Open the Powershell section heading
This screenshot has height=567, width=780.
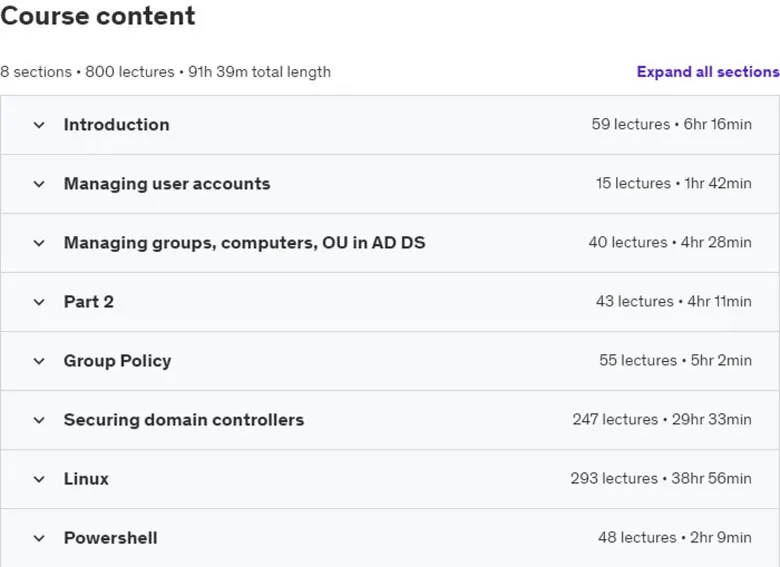coord(110,538)
